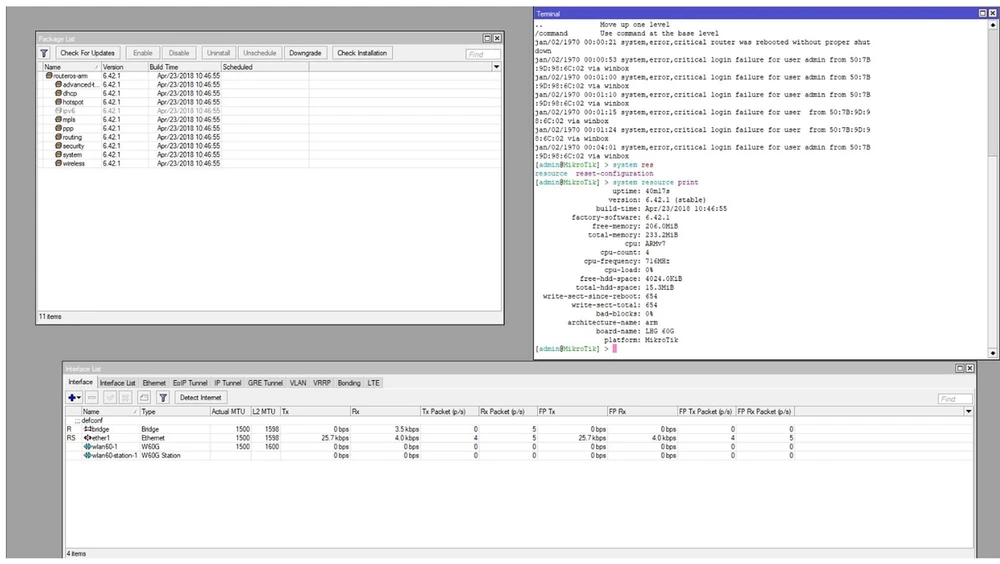Select the routing package icon
This screenshot has width=1000, height=564.
pyautogui.click(x=58, y=137)
